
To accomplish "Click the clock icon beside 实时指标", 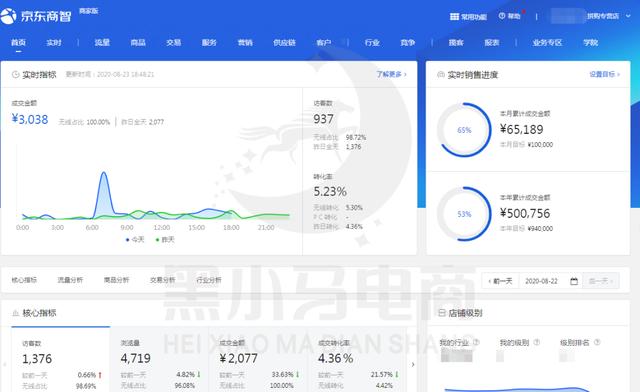I will tap(16, 74).
